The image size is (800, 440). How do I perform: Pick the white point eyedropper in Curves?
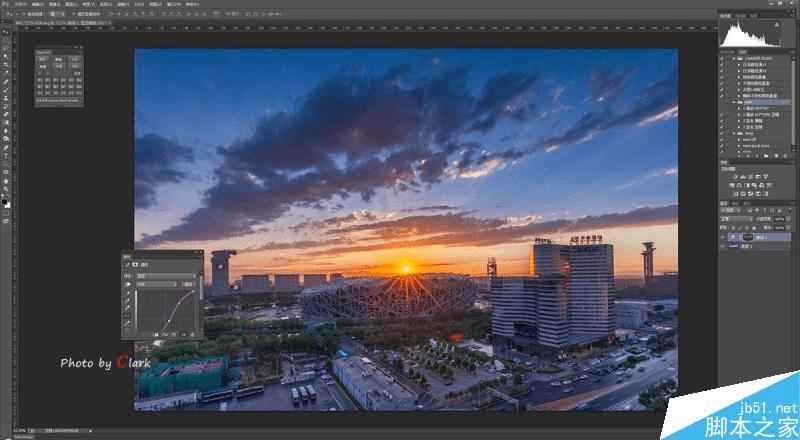(128, 307)
